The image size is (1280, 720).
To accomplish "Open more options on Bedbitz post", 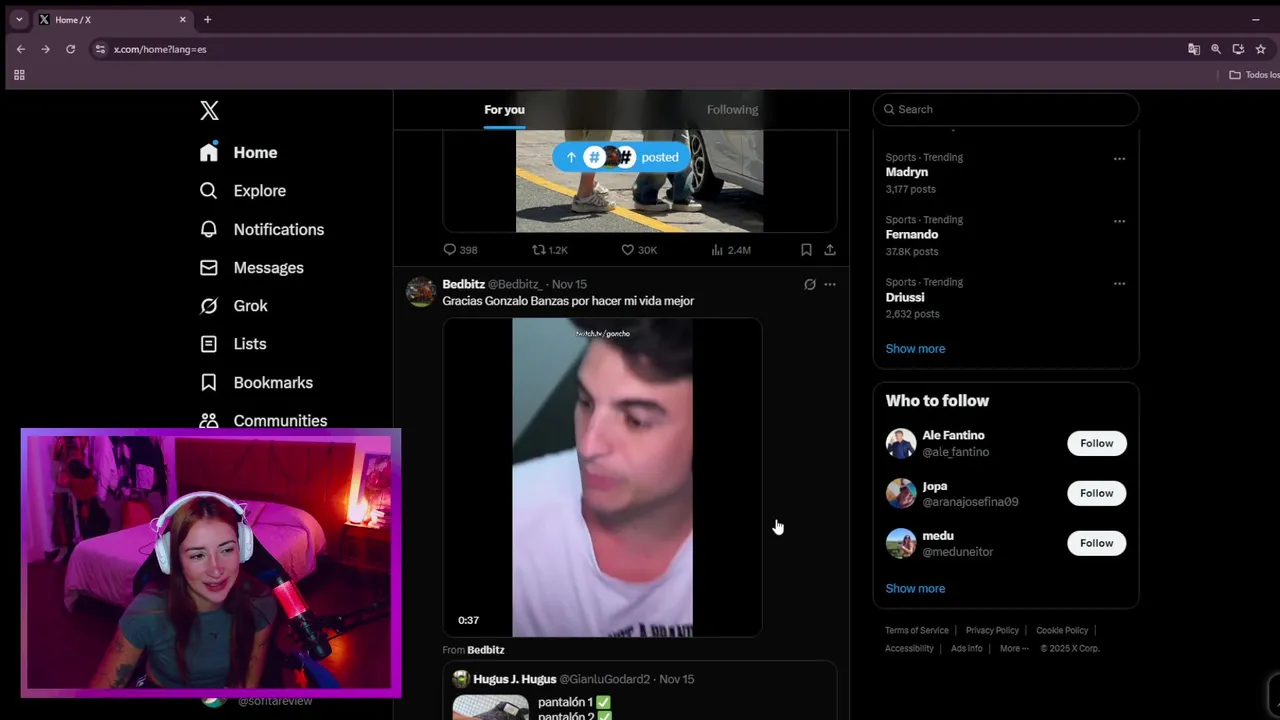I will click(x=830, y=284).
